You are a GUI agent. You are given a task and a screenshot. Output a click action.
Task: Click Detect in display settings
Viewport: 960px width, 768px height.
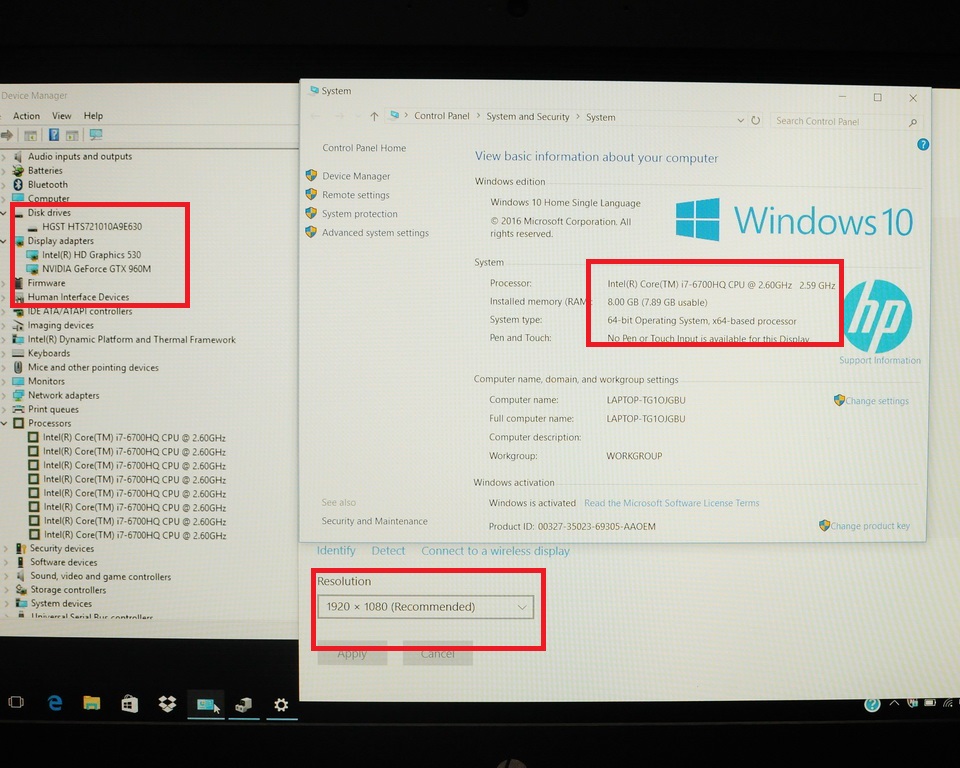[388, 551]
